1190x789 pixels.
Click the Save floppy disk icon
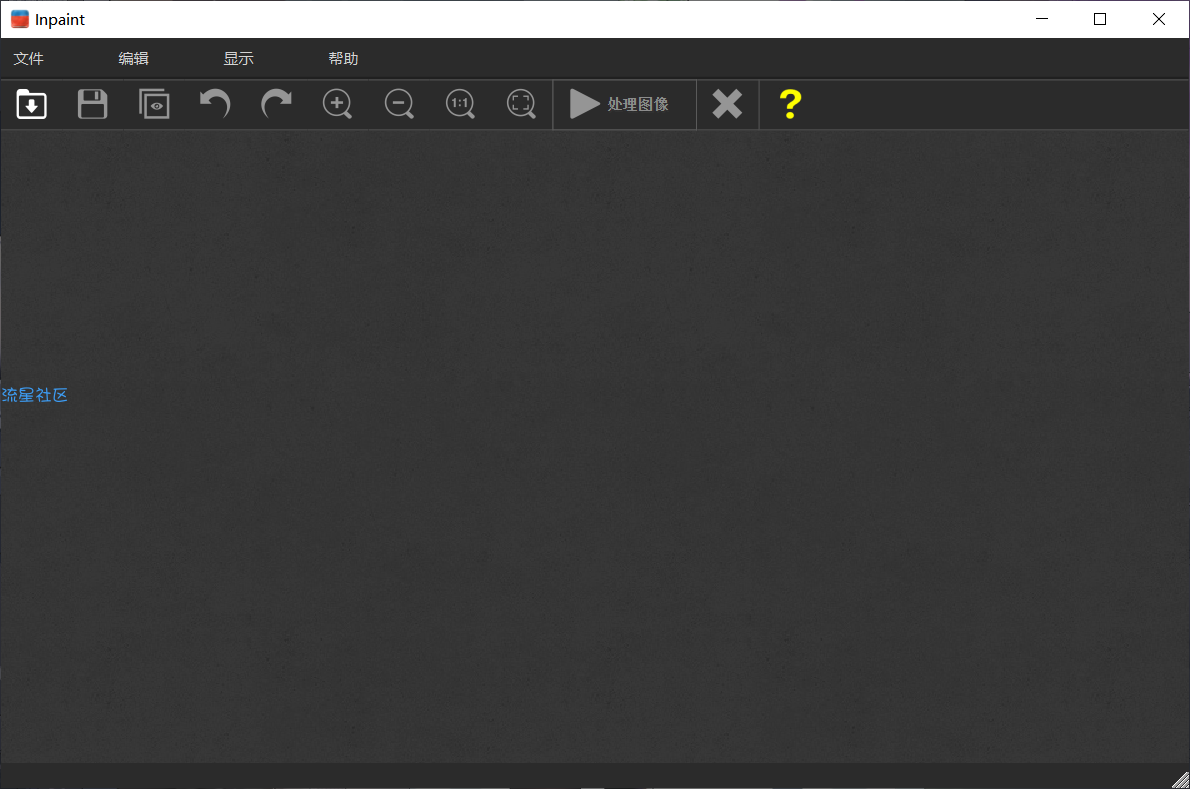(x=93, y=104)
